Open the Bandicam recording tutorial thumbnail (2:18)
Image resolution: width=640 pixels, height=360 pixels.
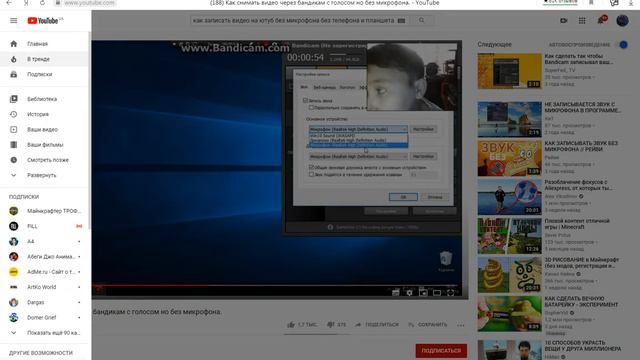[x=509, y=71]
